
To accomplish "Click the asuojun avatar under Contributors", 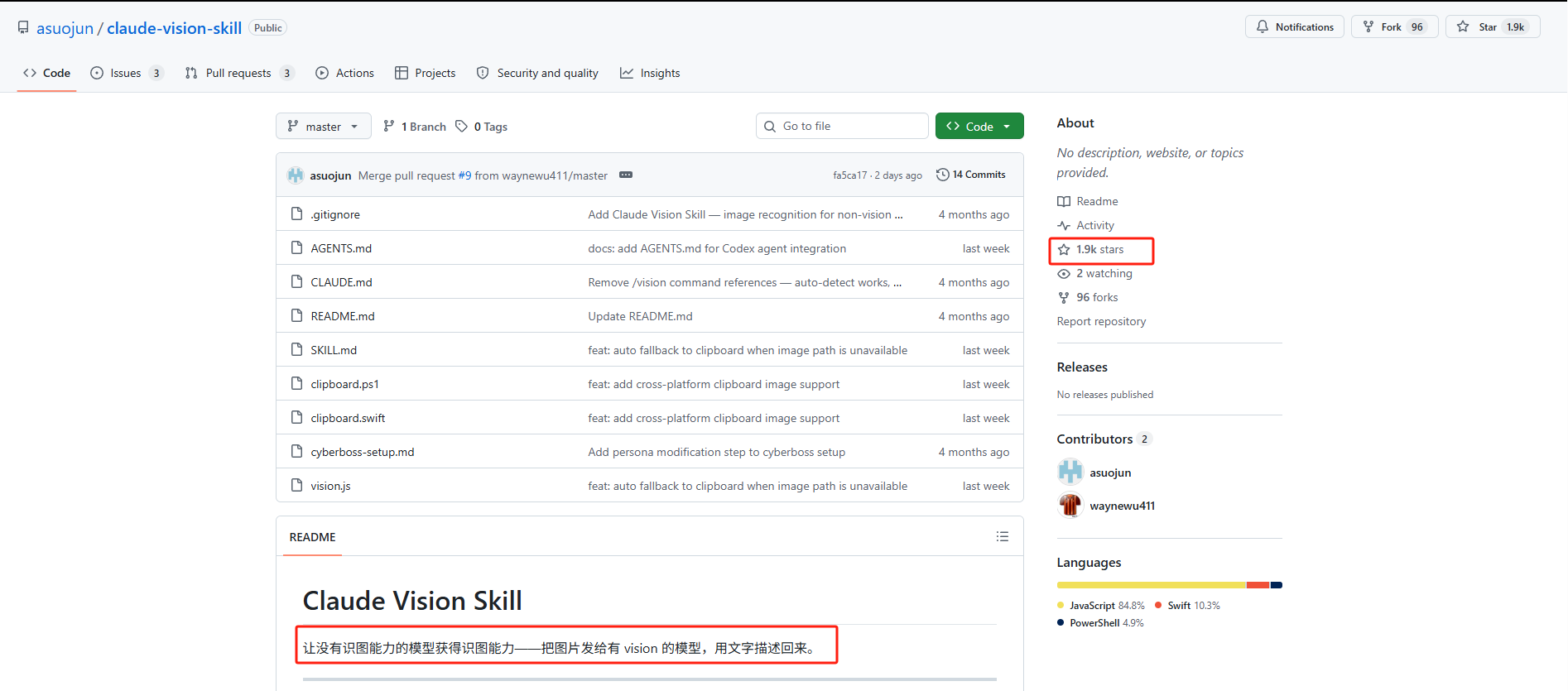I will point(1070,472).
